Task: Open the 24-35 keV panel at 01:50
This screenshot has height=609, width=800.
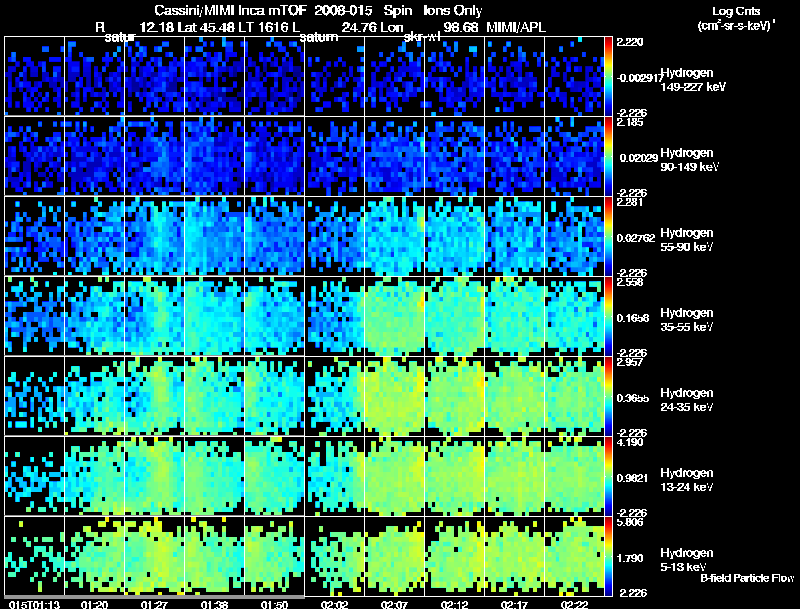Action: coord(274,396)
